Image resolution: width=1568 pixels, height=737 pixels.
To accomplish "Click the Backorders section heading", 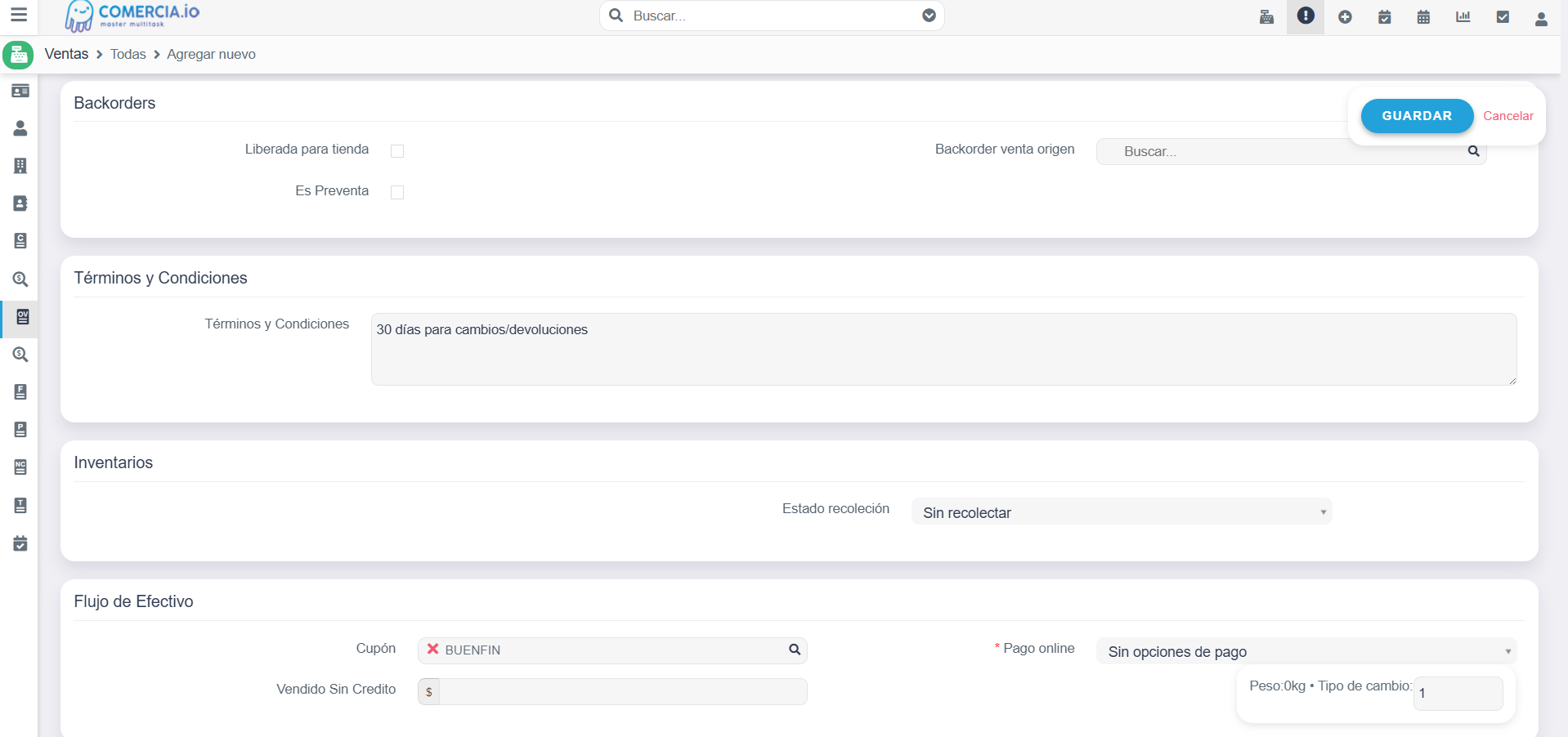I will pyautogui.click(x=114, y=103).
